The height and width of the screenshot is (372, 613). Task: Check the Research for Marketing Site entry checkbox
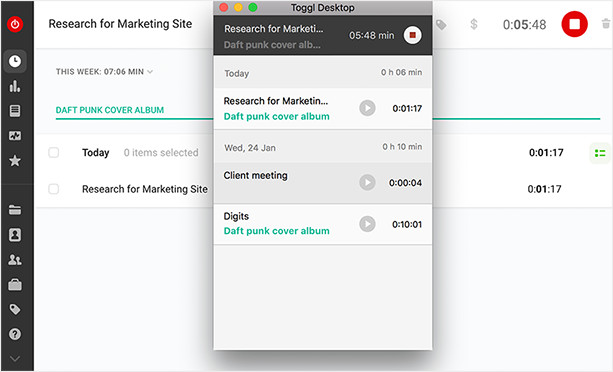point(54,189)
